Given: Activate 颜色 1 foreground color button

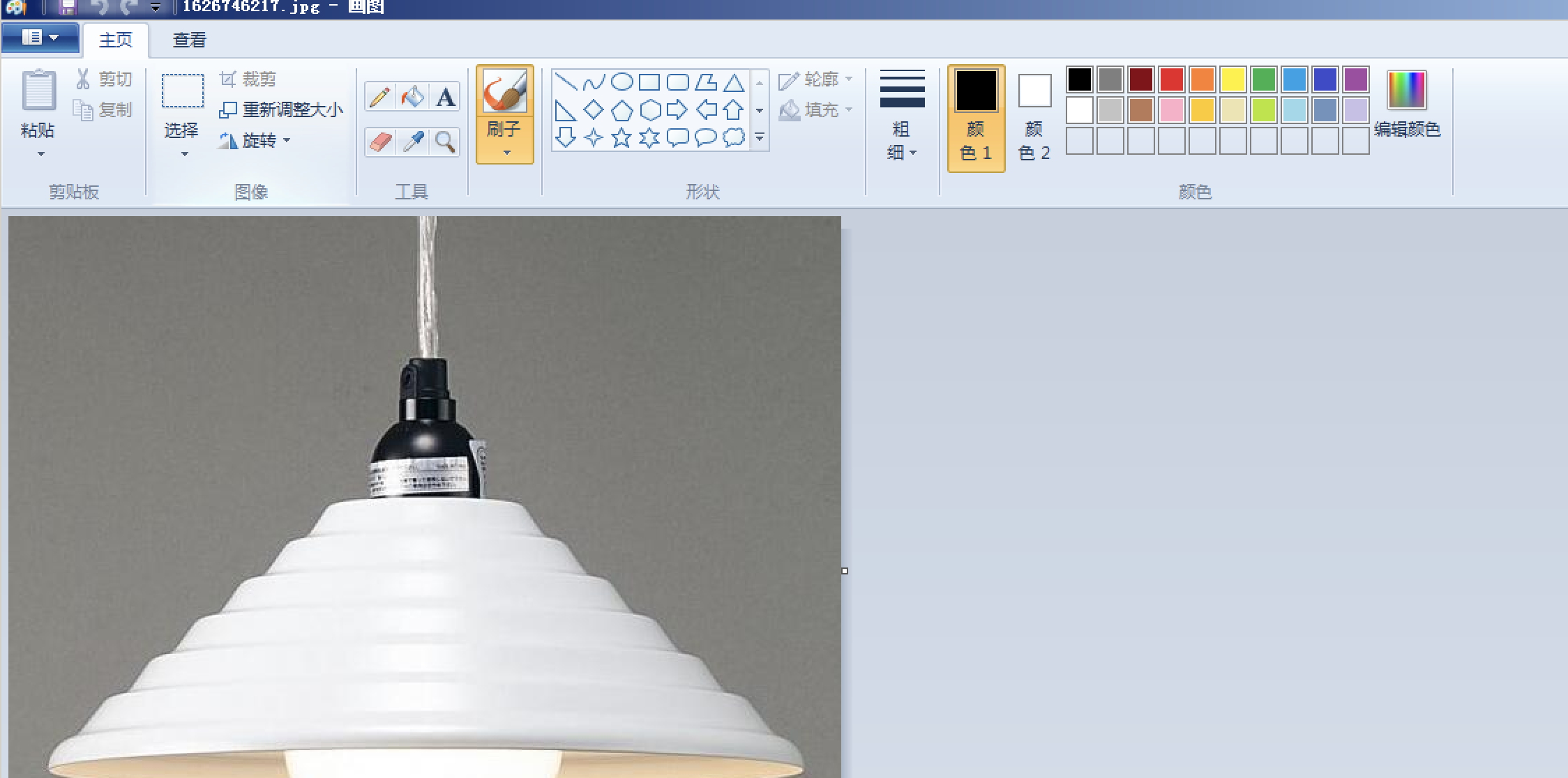Looking at the screenshot, I should tap(976, 117).
